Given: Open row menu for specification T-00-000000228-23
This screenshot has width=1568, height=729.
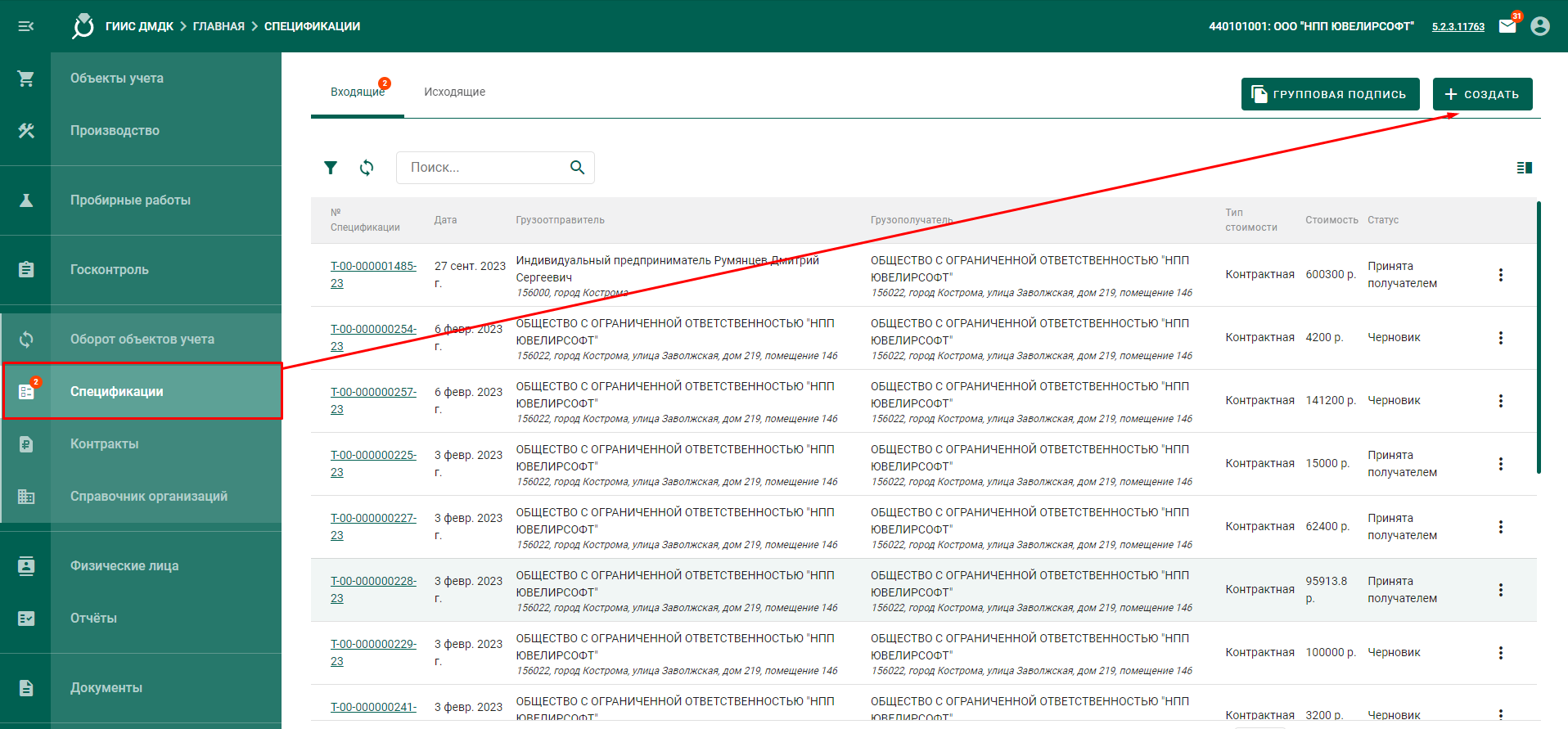Looking at the screenshot, I should coord(1501,590).
